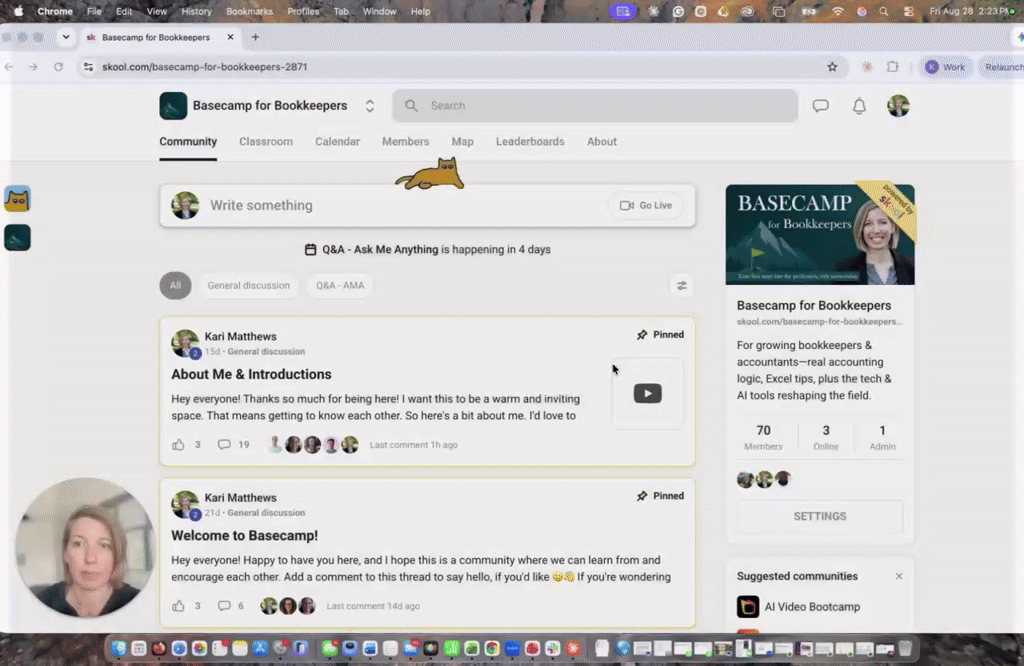Click the Go Live button

click(x=646, y=205)
